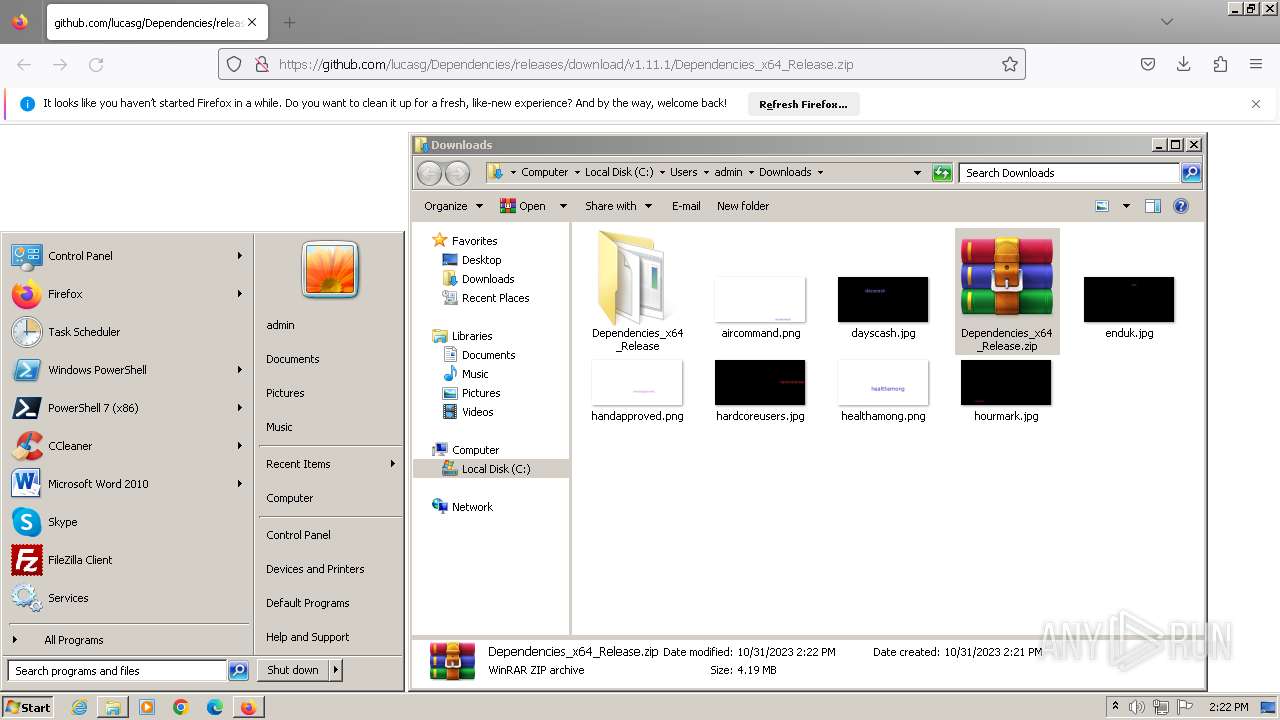
Task: Click Internet Explorer taskbar icon
Action: point(79,707)
